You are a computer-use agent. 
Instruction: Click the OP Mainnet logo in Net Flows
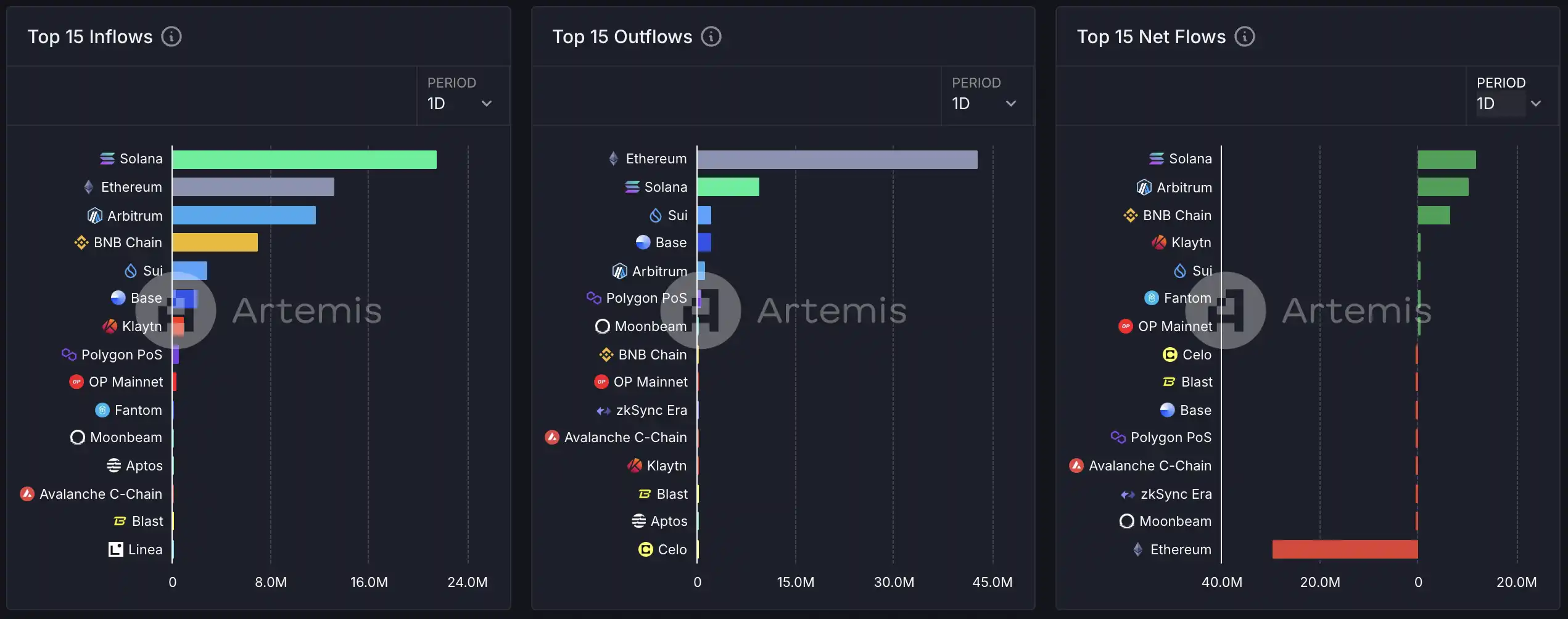tap(1126, 327)
